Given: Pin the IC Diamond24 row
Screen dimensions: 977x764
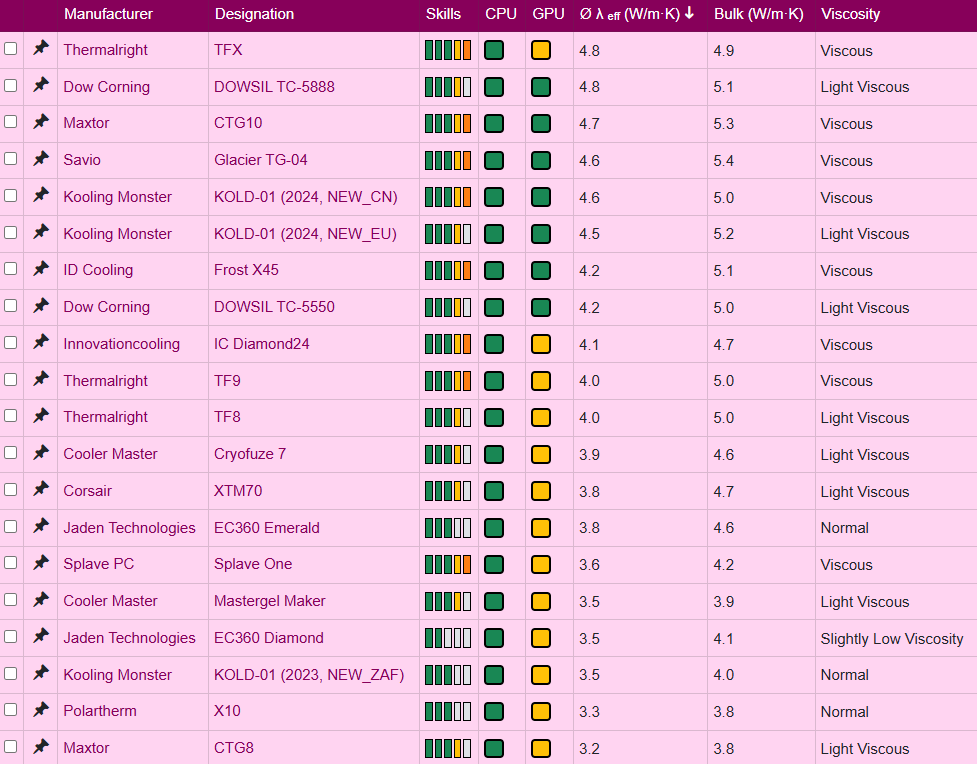Looking at the screenshot, I should [x=41, y=342].
